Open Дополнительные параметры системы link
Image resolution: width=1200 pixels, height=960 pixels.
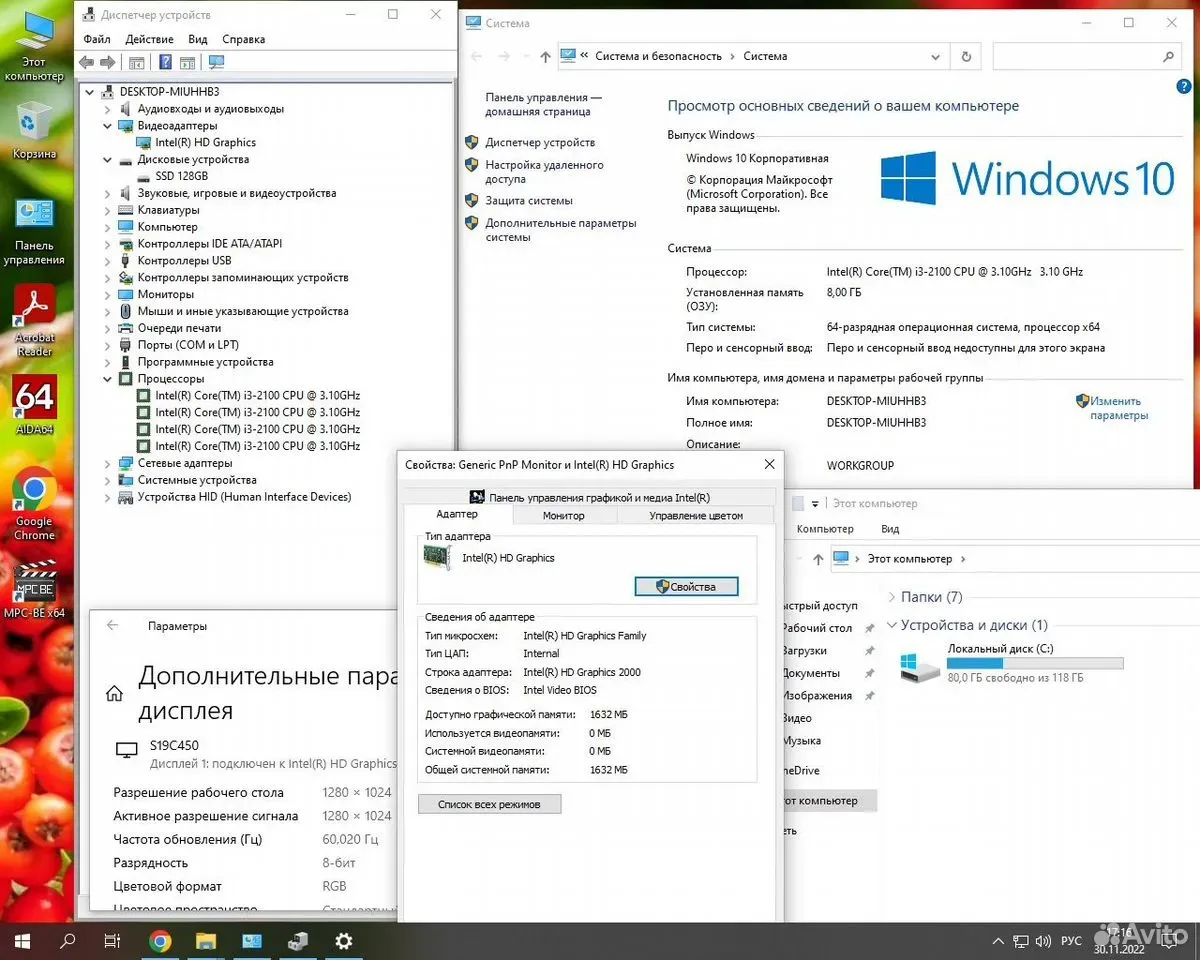click(x=560, y=230)
